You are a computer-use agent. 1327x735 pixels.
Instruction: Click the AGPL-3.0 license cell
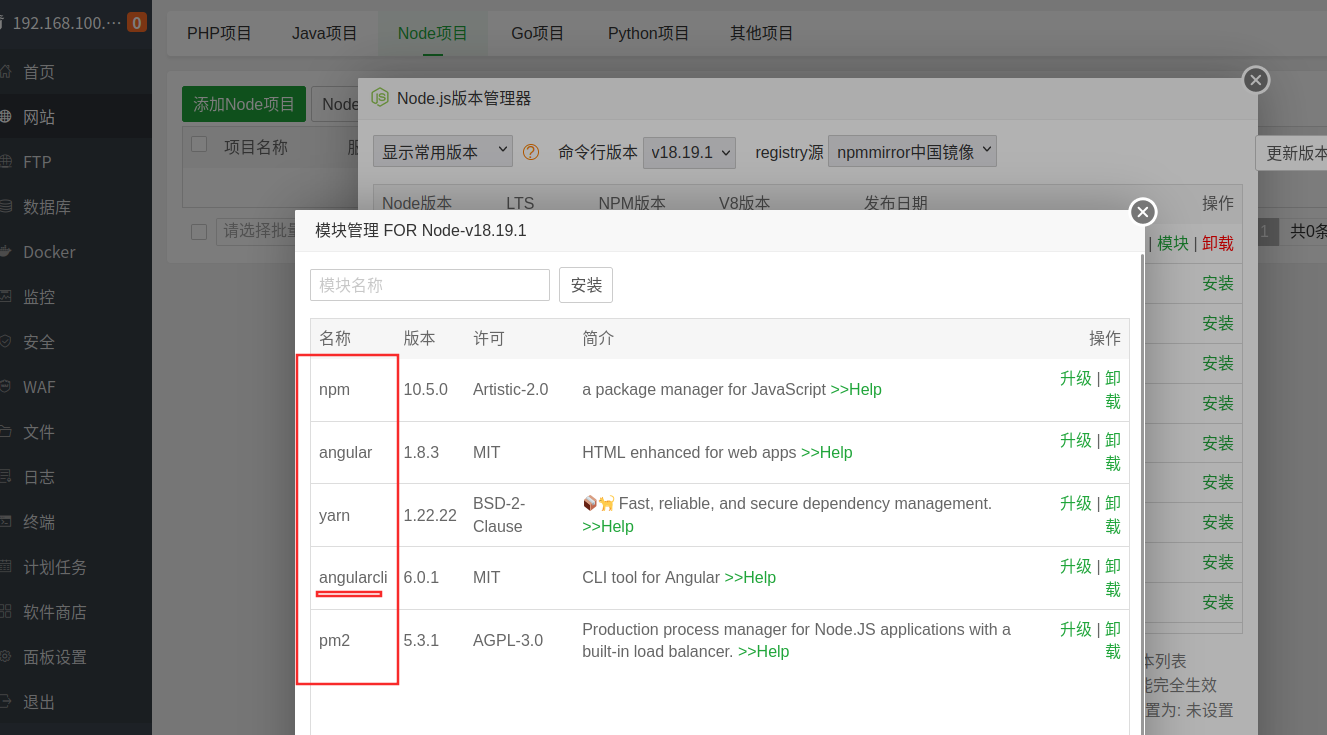point(508,640)
